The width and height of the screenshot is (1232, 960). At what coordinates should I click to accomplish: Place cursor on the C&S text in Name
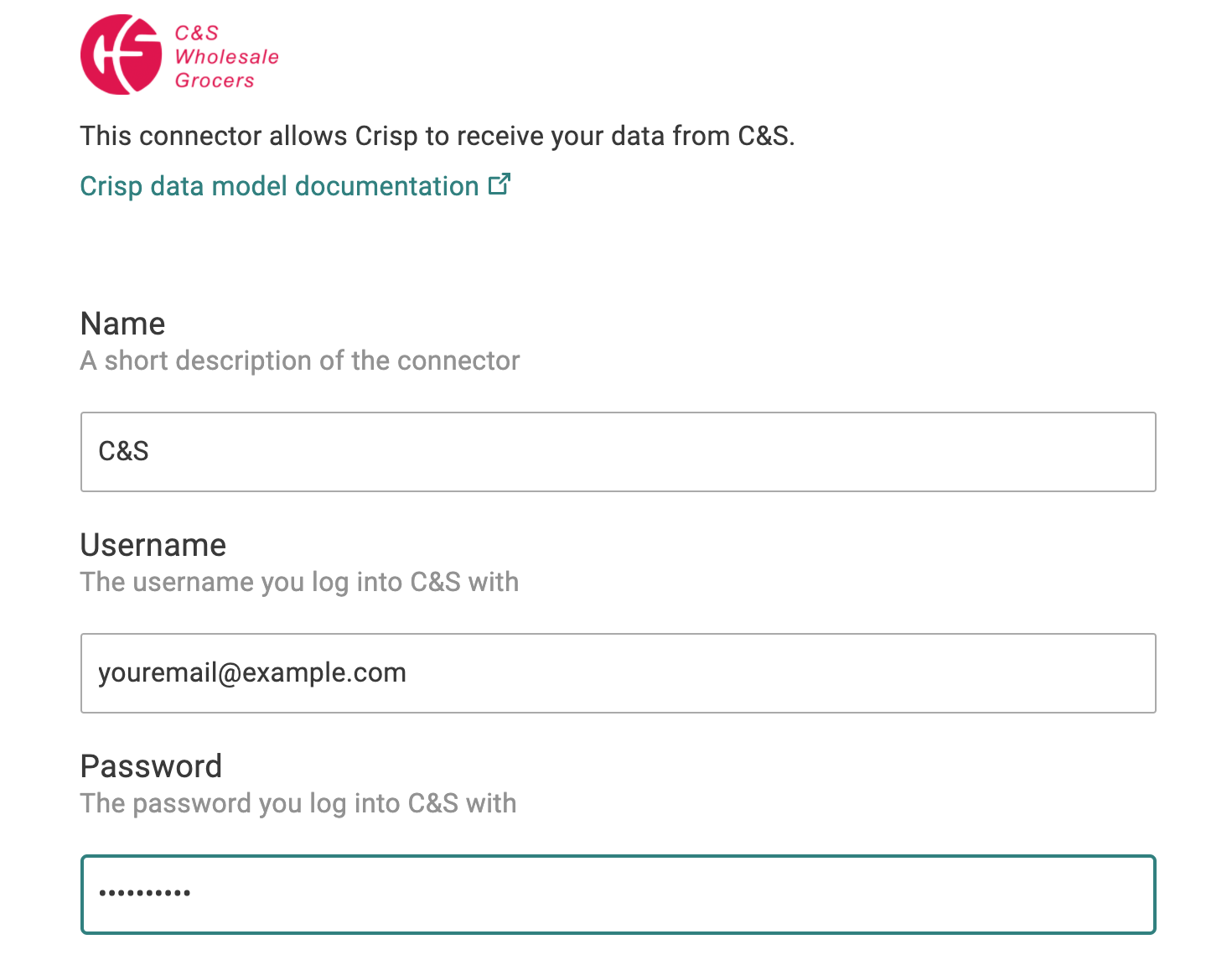(x=124, y=452)
